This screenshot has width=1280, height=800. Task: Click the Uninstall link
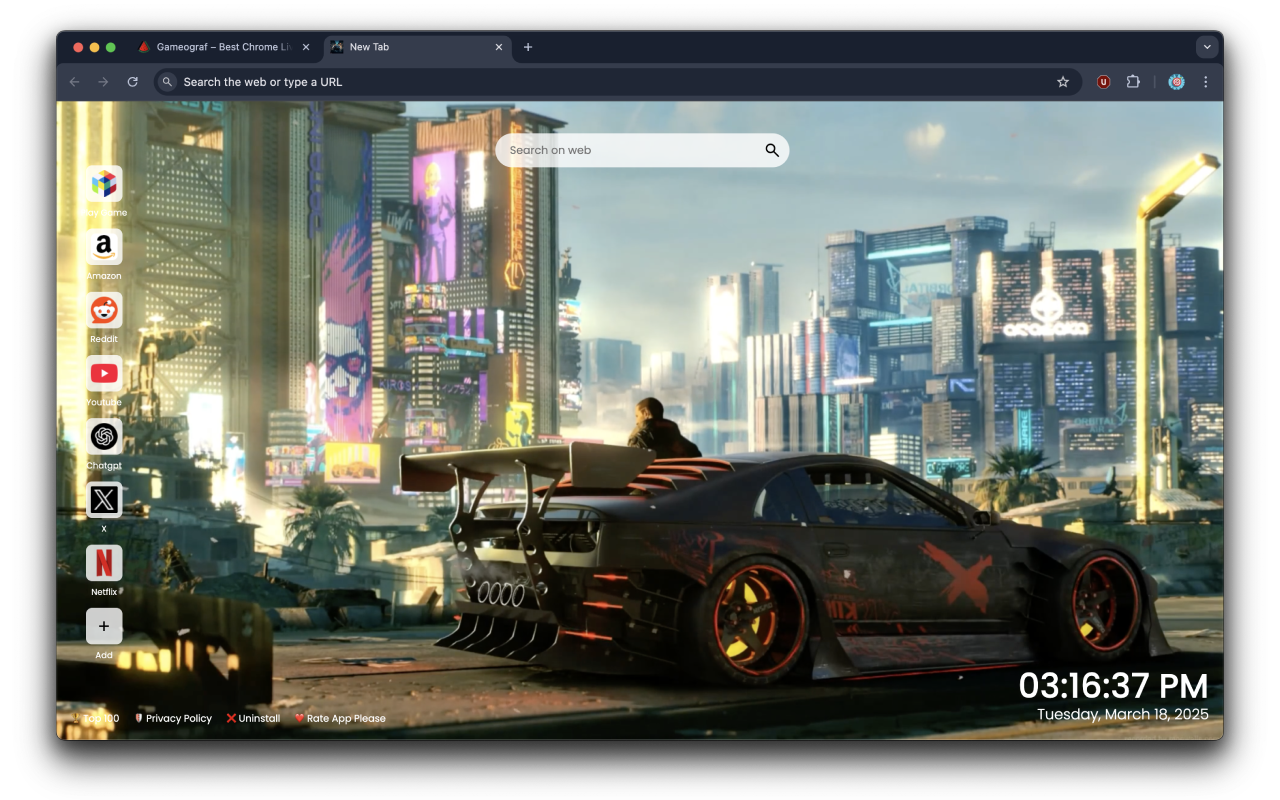pos(253,718)
